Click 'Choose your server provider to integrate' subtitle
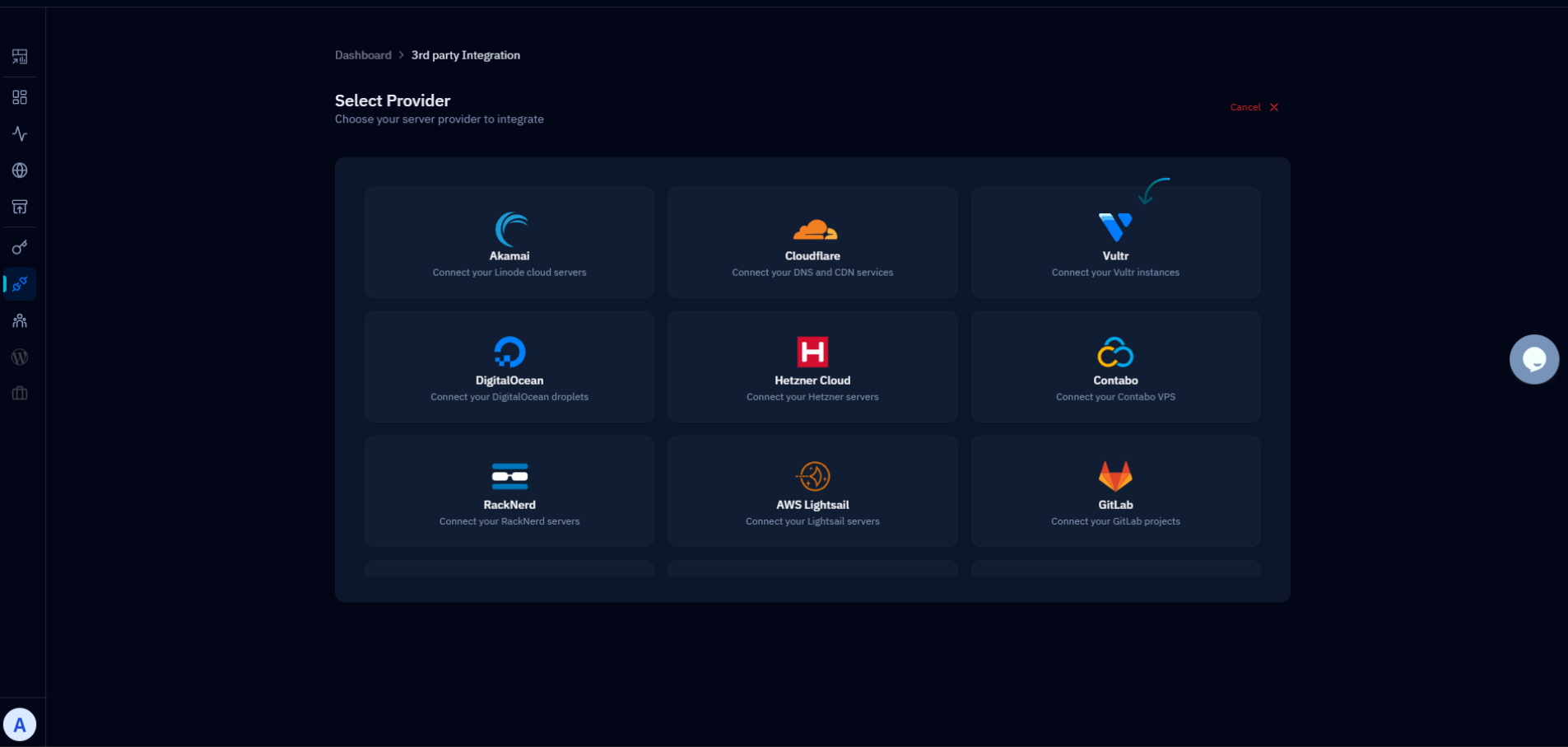The image size is (1568, 747). point(440,119)
